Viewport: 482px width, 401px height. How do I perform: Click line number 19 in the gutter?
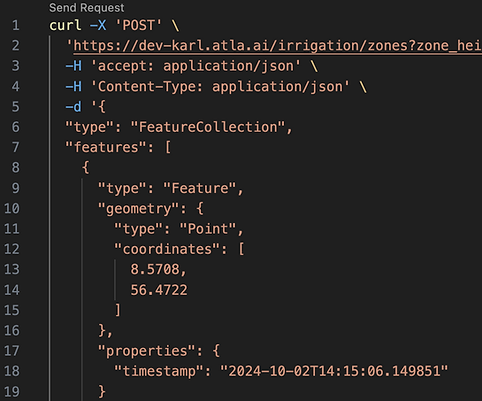pos(12,391)
